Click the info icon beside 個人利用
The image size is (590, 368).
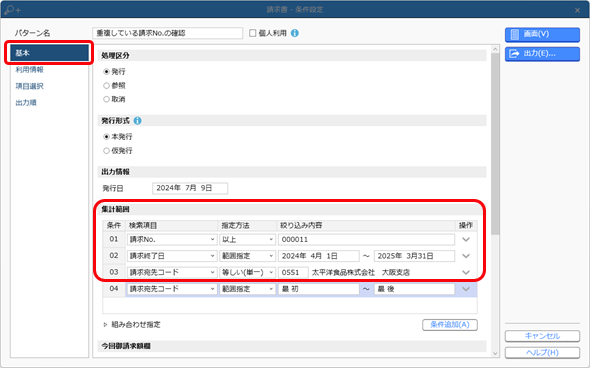(x=295, y=33)
